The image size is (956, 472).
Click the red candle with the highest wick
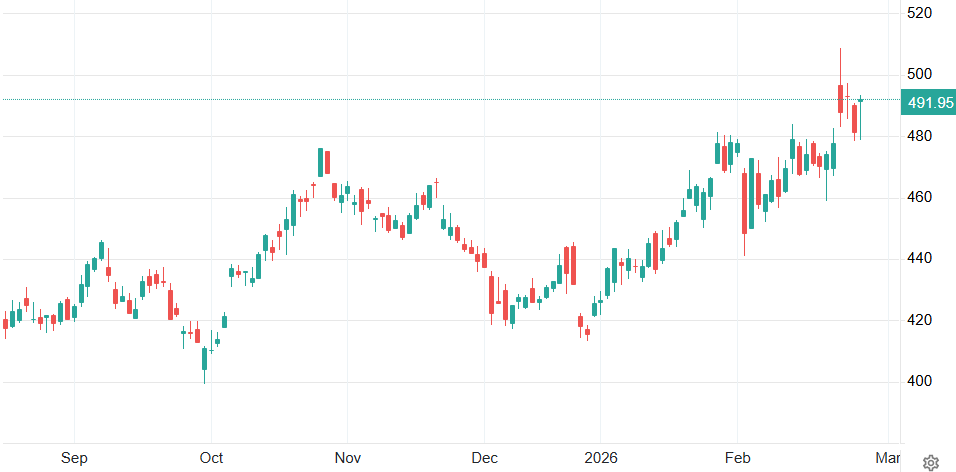point(840,97)
